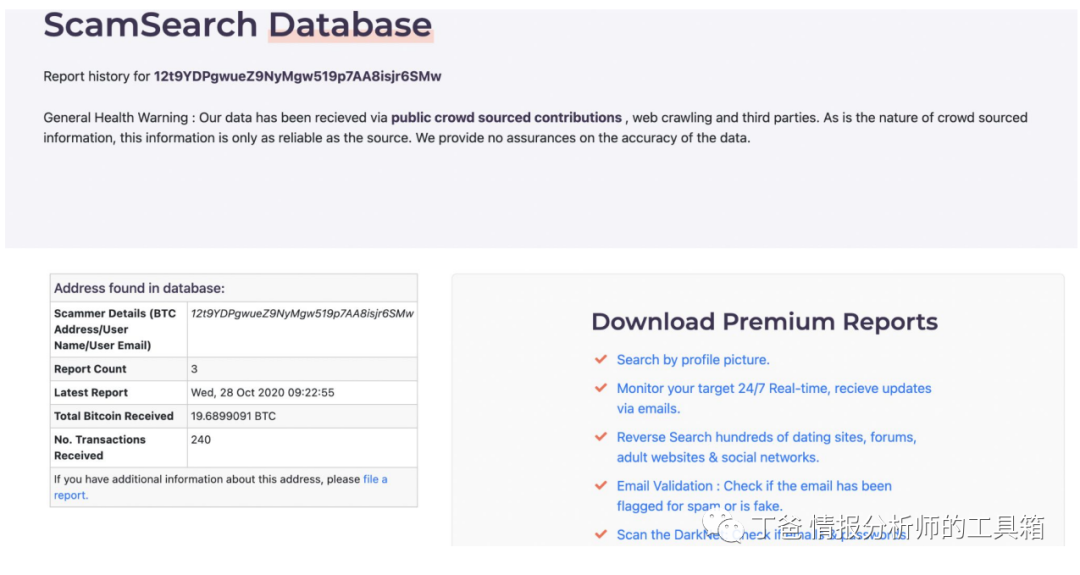Screen dimensions: 1080x575
Task: Open "Monitor your target 24/7 Real-time" link
Action: point(773,398)
